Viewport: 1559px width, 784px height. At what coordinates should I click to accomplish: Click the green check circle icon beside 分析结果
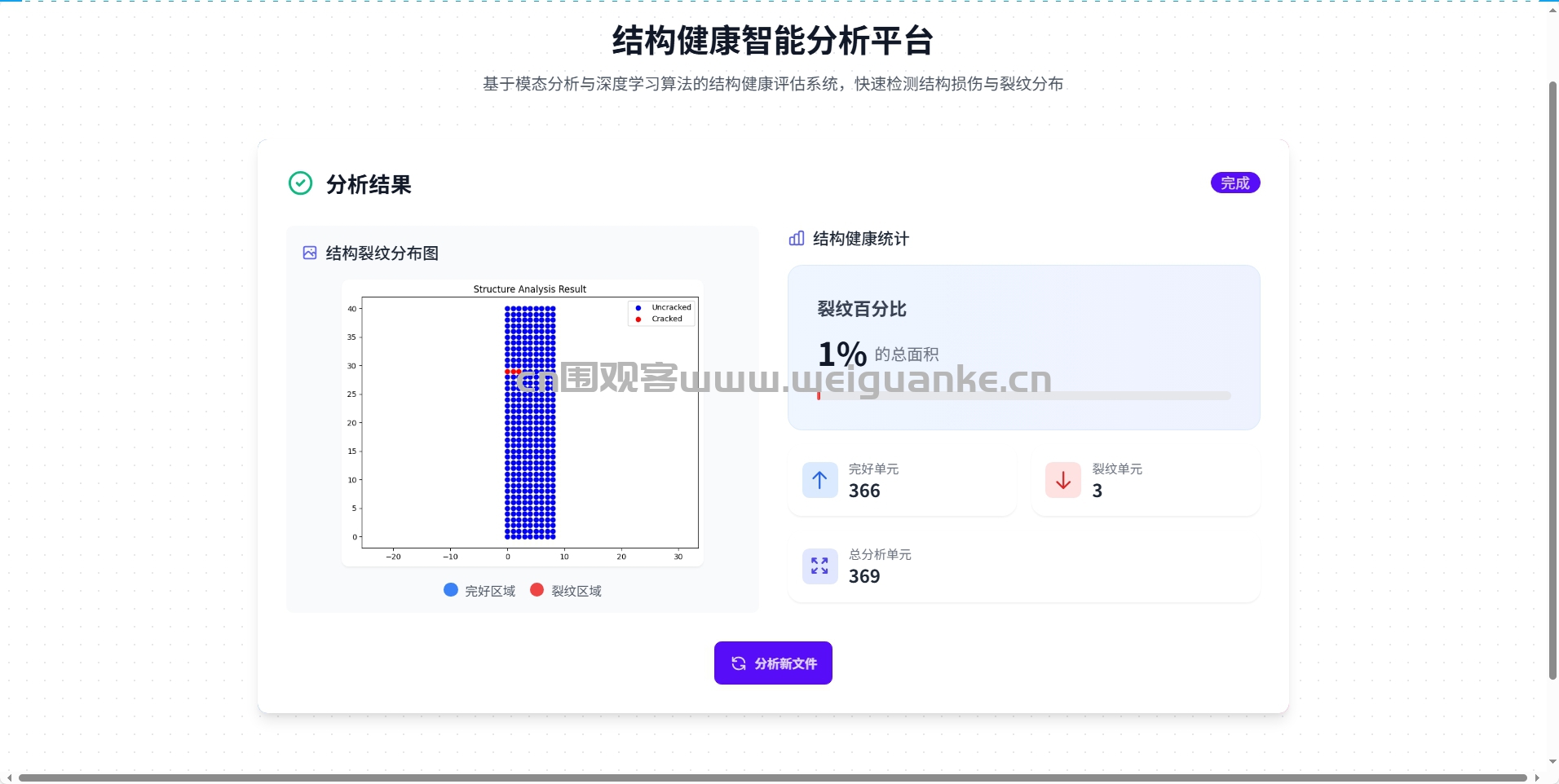point(300,183)
